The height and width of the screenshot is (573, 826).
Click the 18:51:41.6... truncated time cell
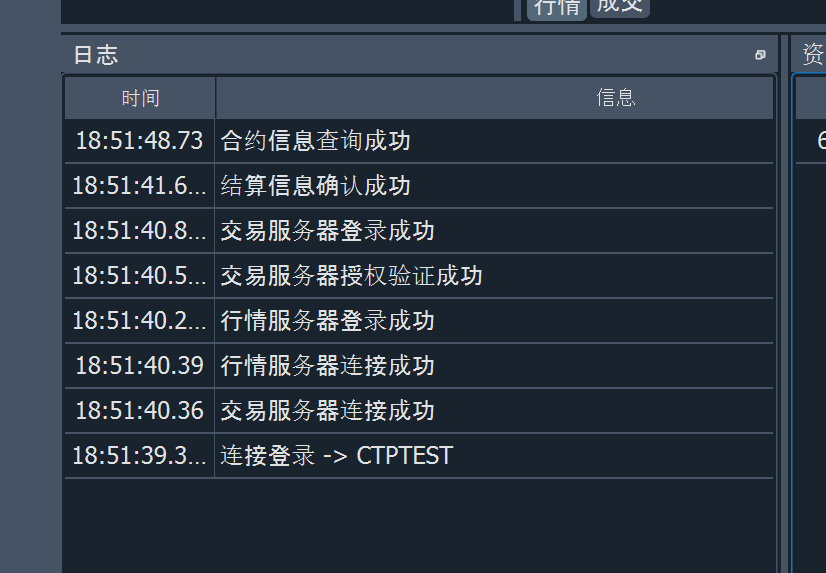pyautogui.click(x=139, y=186)
